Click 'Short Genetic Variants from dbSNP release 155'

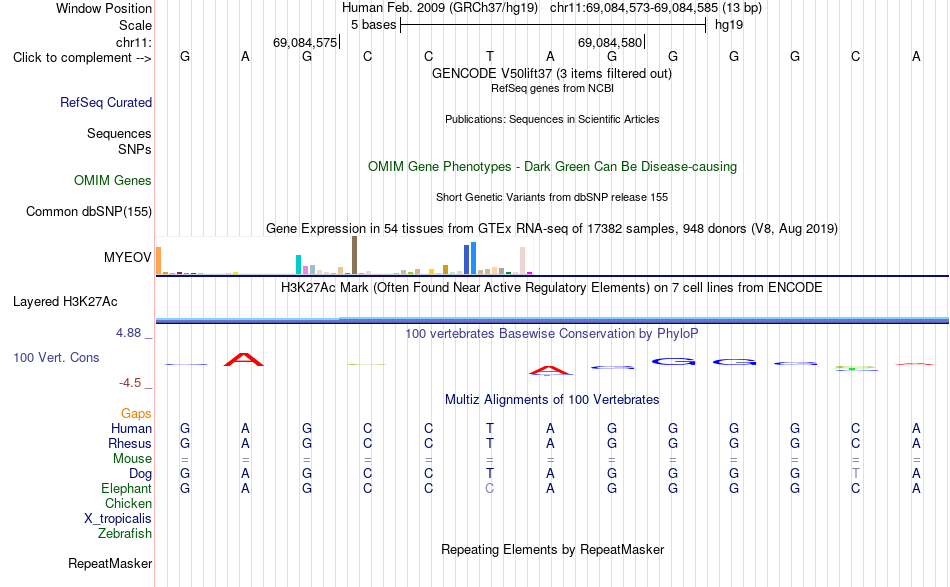tap(552, 197)
